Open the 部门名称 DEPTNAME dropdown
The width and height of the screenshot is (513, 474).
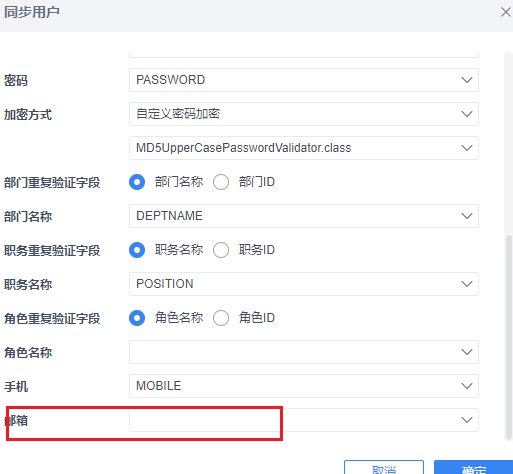[x=304, y=216]
